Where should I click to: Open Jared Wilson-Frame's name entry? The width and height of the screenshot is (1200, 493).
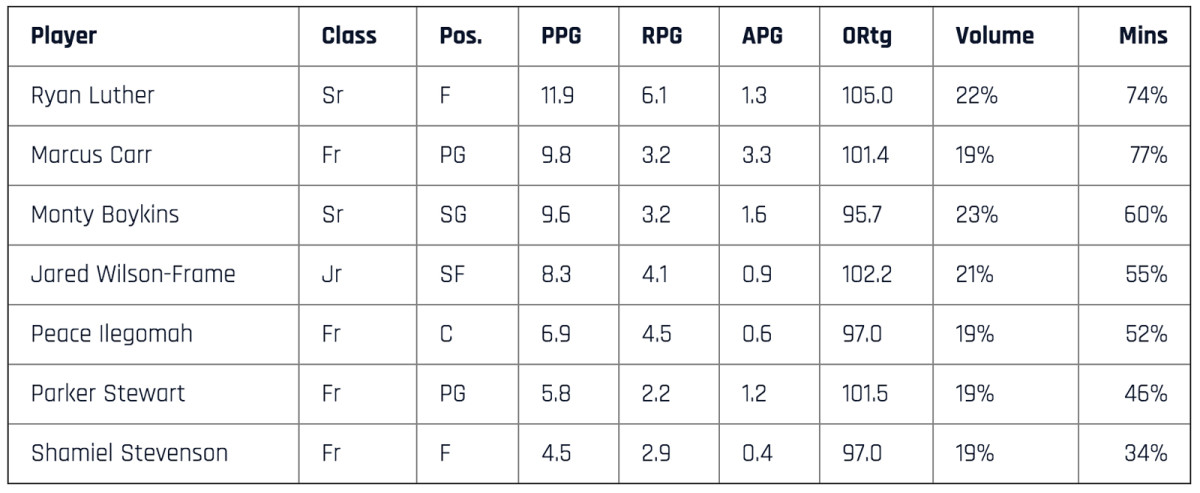click(133, 274)
